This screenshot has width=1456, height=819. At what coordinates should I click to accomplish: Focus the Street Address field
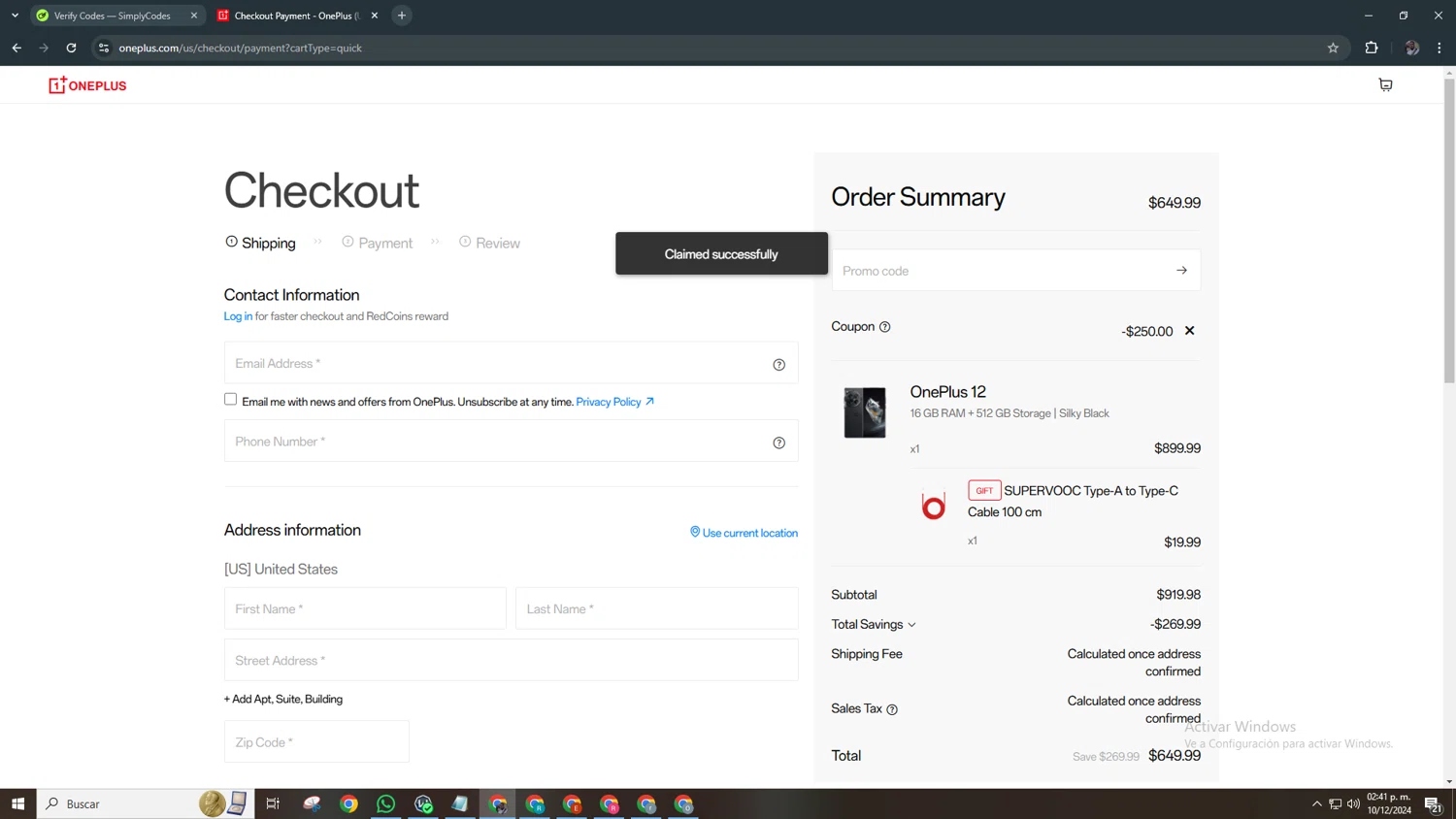click(512, 660)
